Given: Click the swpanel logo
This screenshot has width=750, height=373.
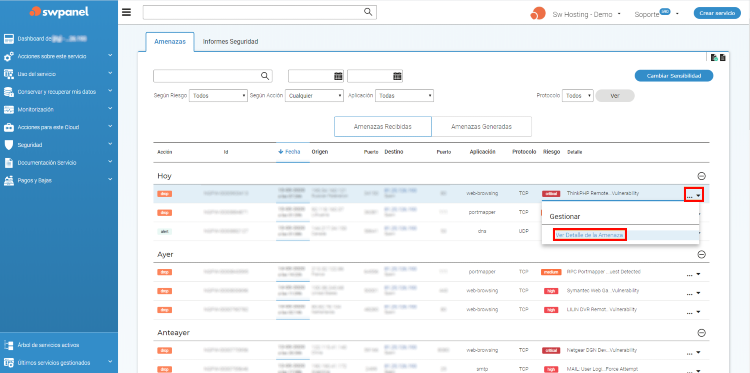Looking at the screenshot, I should 59,12.
